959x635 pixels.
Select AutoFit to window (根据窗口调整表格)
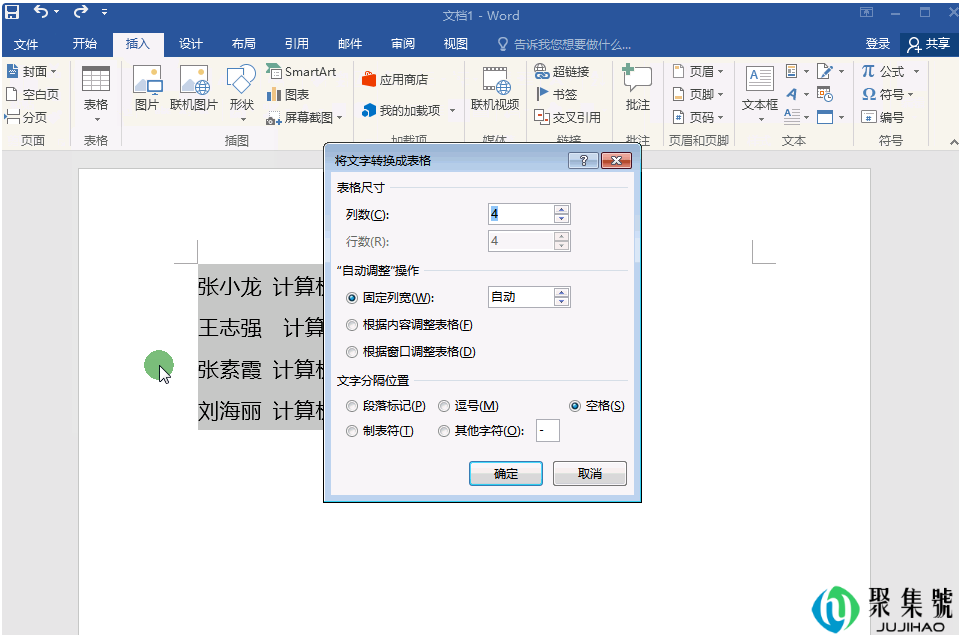click(x=410, y=352)
